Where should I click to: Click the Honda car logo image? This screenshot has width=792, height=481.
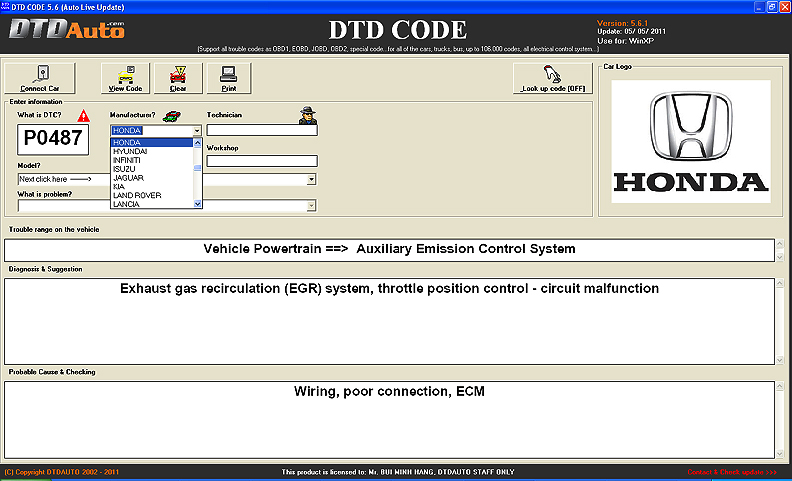point(691,141)
